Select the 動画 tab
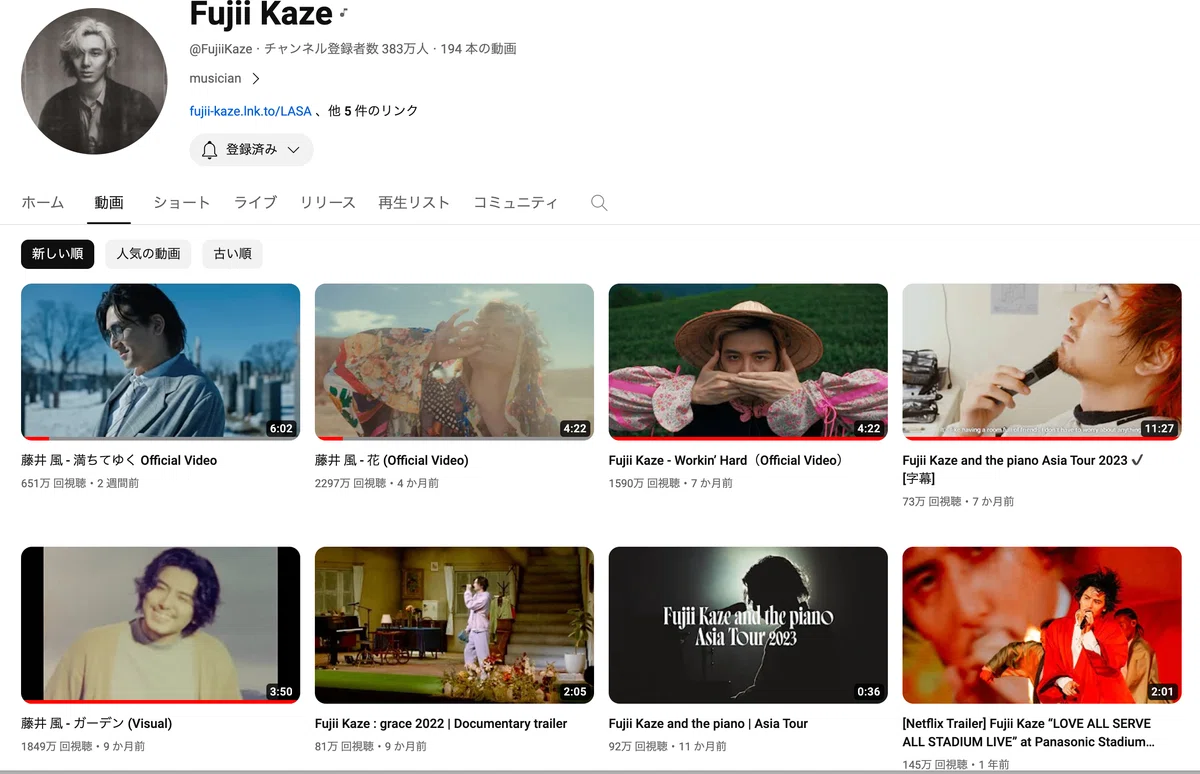Viewport: 1200px width, 774px height. (x=109, y=202)
